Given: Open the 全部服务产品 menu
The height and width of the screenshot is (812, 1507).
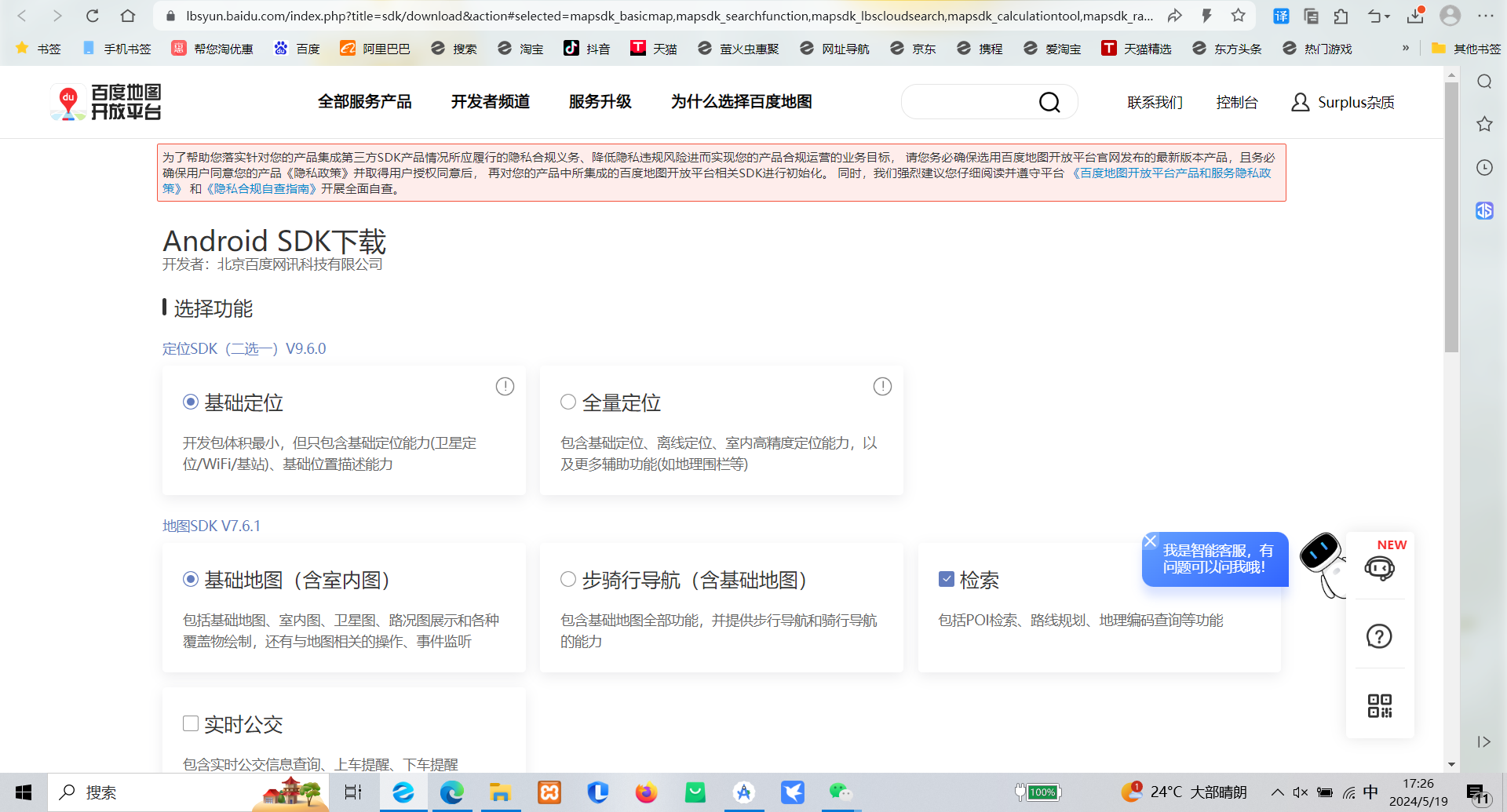Looking at the screenshot, I should [364, 102].
